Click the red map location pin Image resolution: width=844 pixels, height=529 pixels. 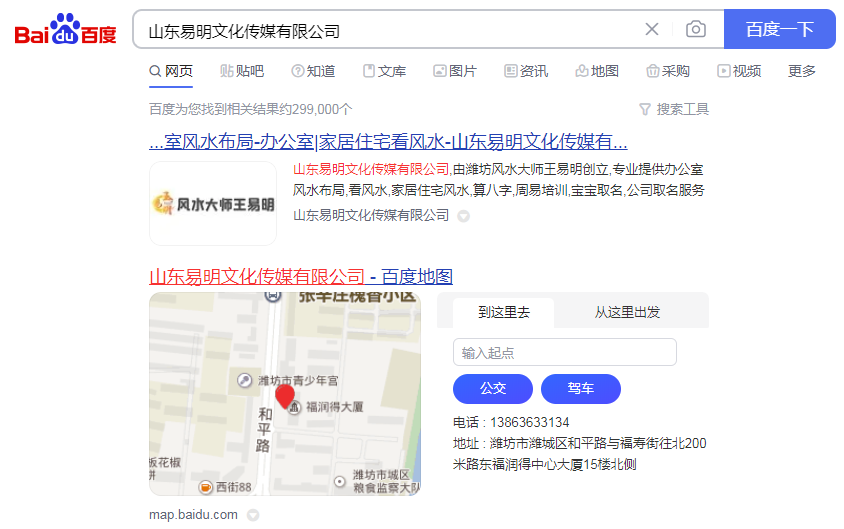coord(285,397)
